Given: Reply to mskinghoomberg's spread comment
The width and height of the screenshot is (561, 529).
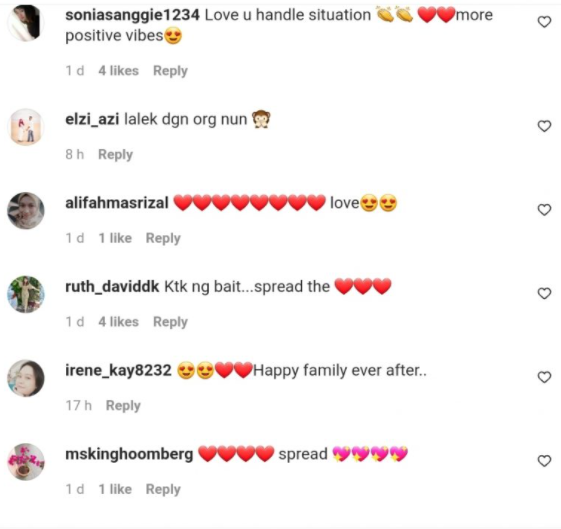Looking at the screenshot, I should click(163, 489).
